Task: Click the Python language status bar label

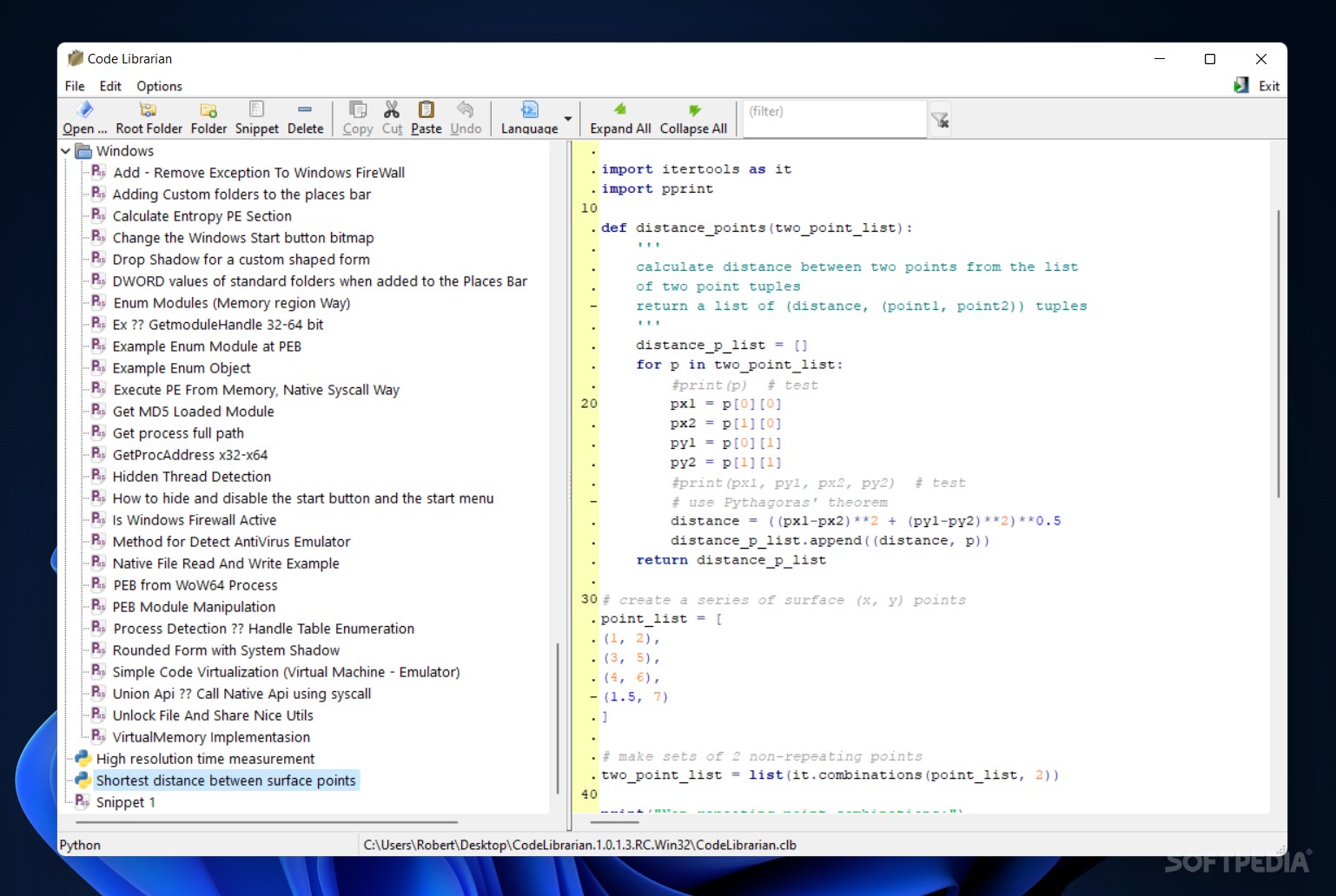Action: (x=80, y=845)
